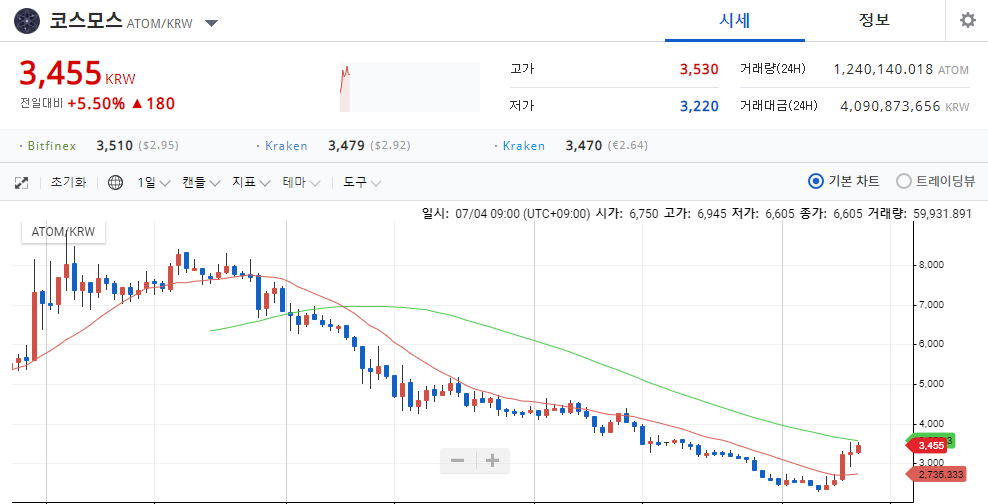The width and height of the screenshot is (988, 504).
Task: Open settings with the gear icon
Action: point(967,21)
